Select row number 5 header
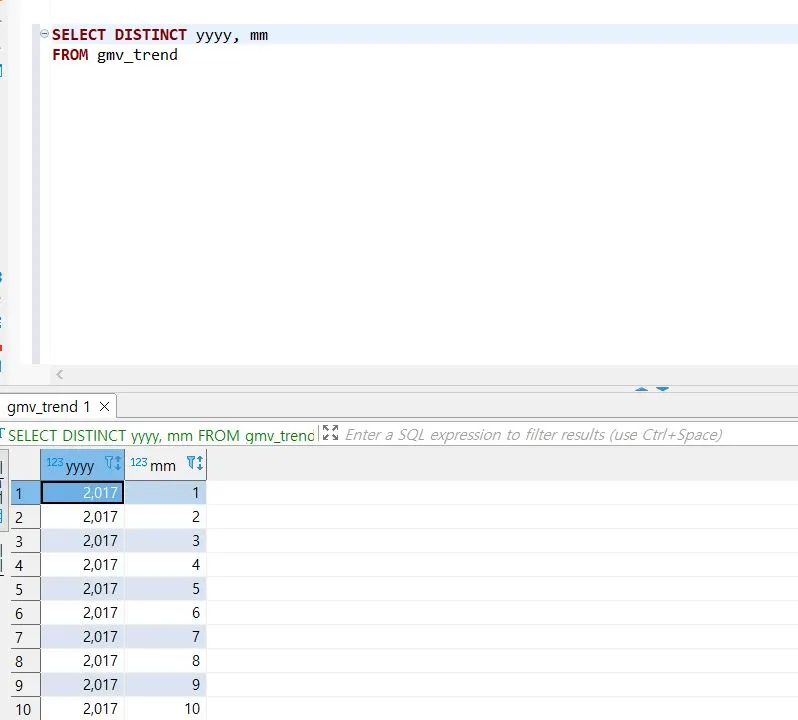The image size is (798, 720). pyautogui.click(x=25, y=589)
